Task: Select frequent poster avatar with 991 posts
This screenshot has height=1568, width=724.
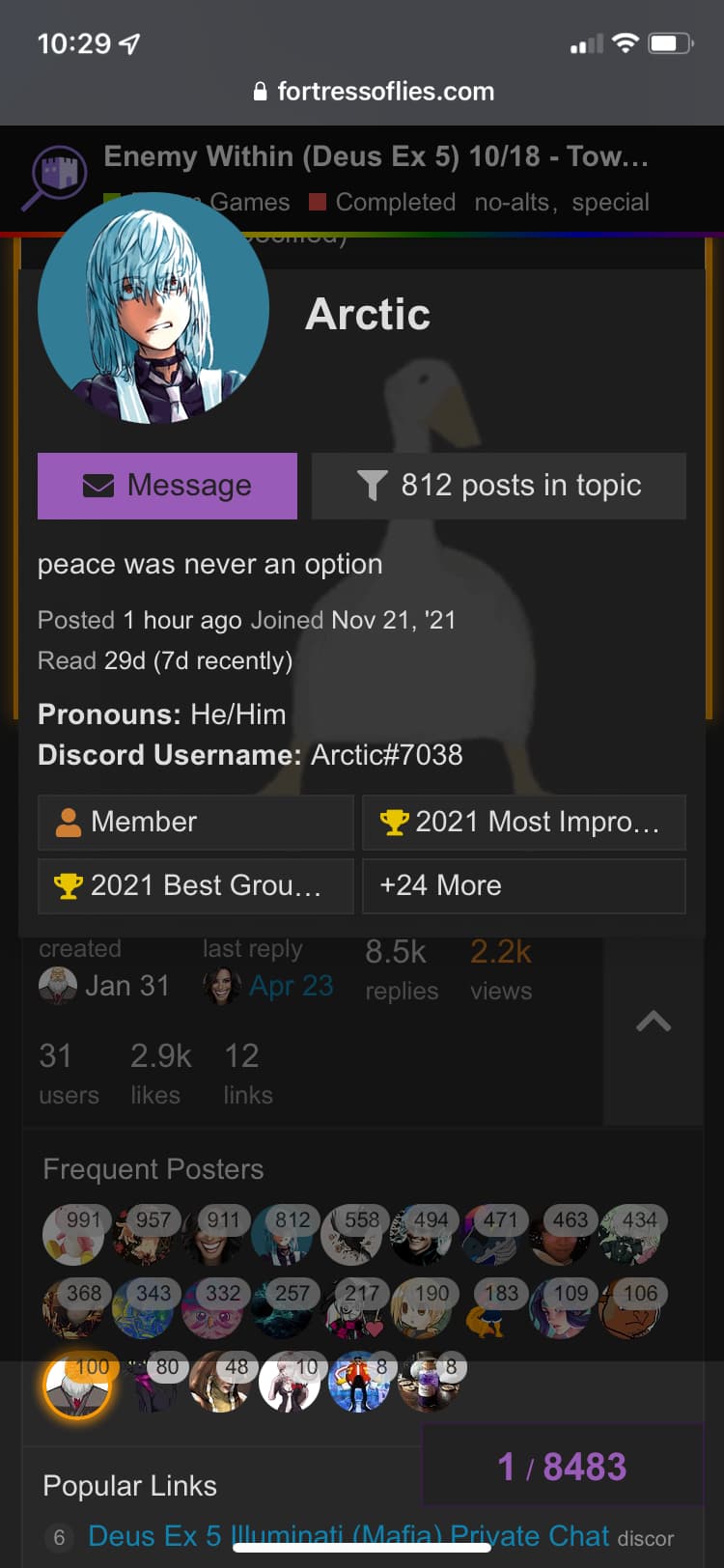Action: 73,1235
